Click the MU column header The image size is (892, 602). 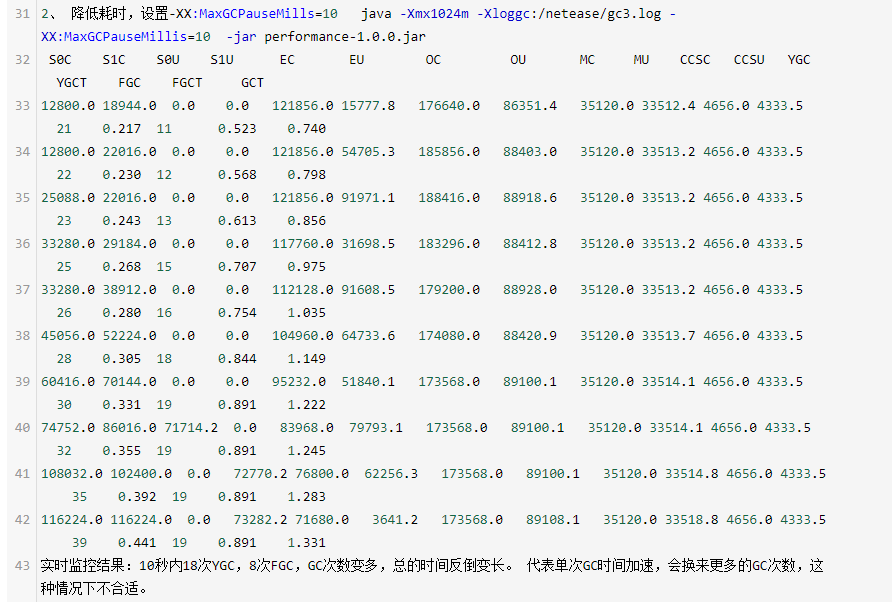tap(642, 60)
